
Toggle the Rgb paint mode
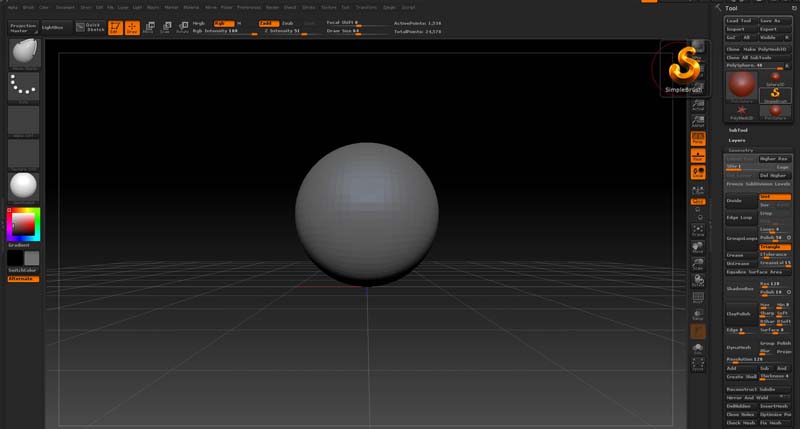(223, 23)
